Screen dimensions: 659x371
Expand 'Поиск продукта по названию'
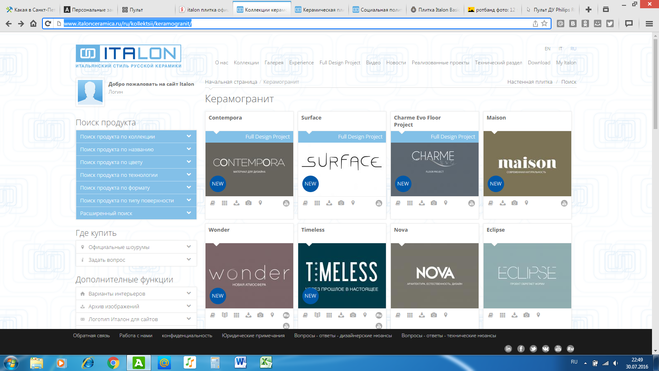coord(136,149)
